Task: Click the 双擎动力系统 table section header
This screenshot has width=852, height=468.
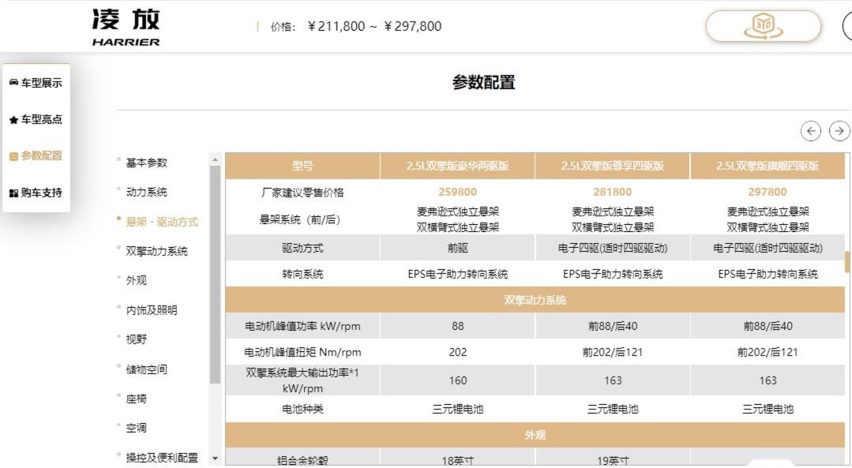Action: (535, 300)
